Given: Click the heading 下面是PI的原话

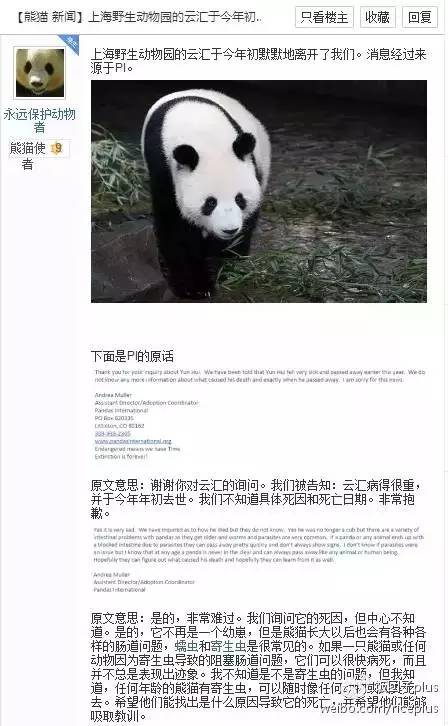Looking at the screenshot, I should [x=132, y=356].
